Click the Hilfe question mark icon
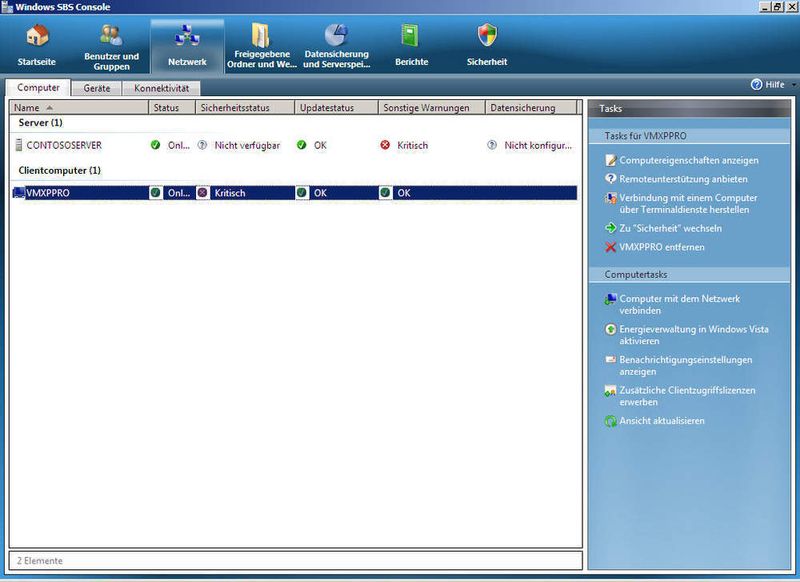The height and width of the screenshot is (582, 800). pos(756,85)
